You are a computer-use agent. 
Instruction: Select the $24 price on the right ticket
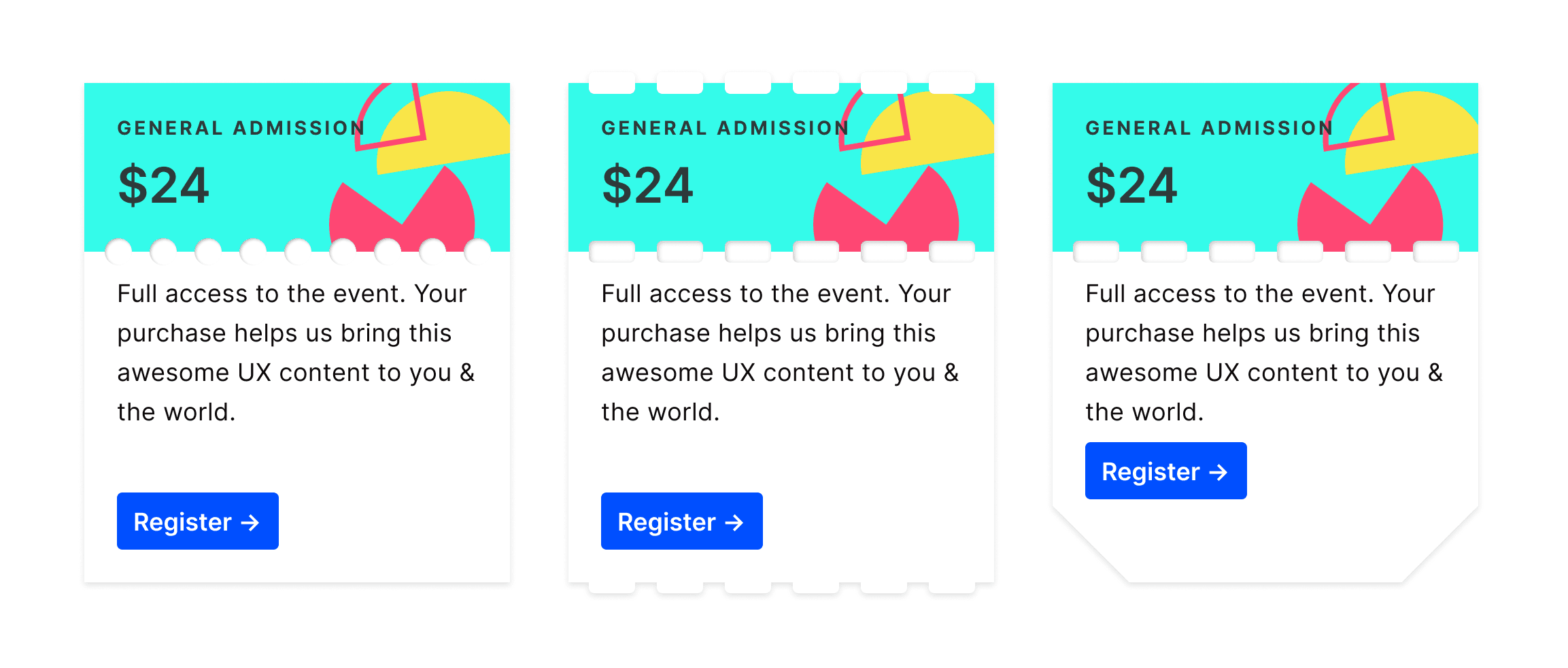(1131, 185)
